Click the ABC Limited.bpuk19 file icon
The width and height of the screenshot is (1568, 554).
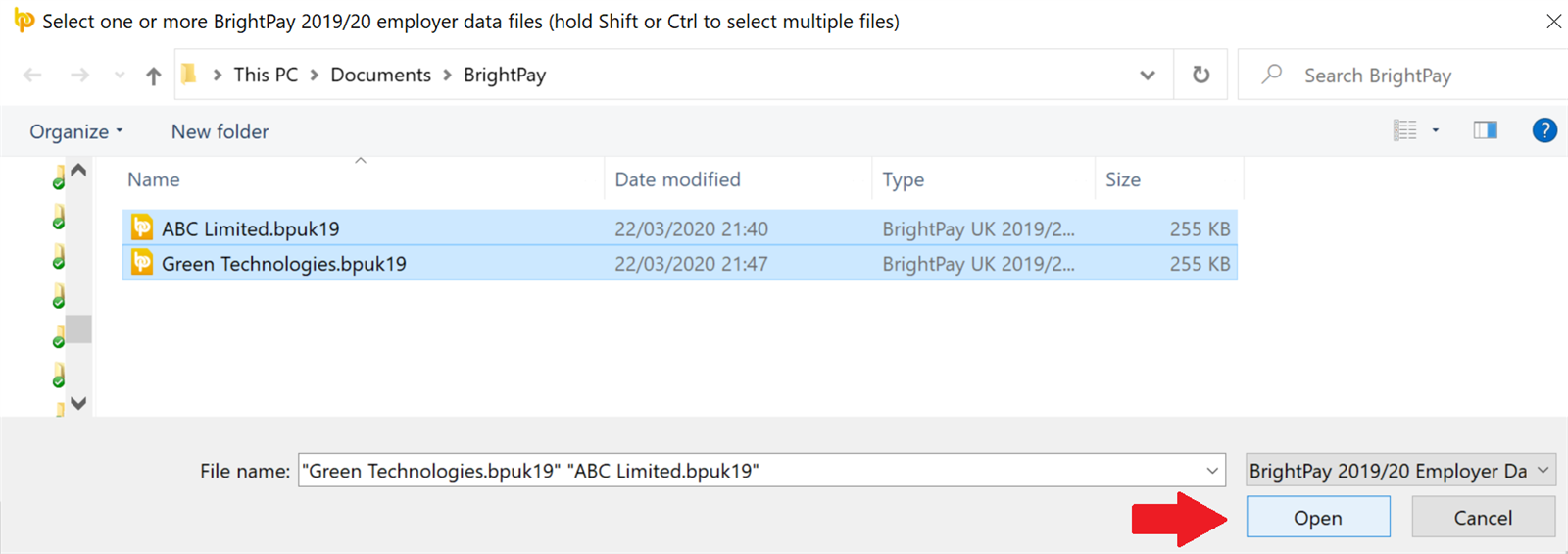[x=142, y=227]
